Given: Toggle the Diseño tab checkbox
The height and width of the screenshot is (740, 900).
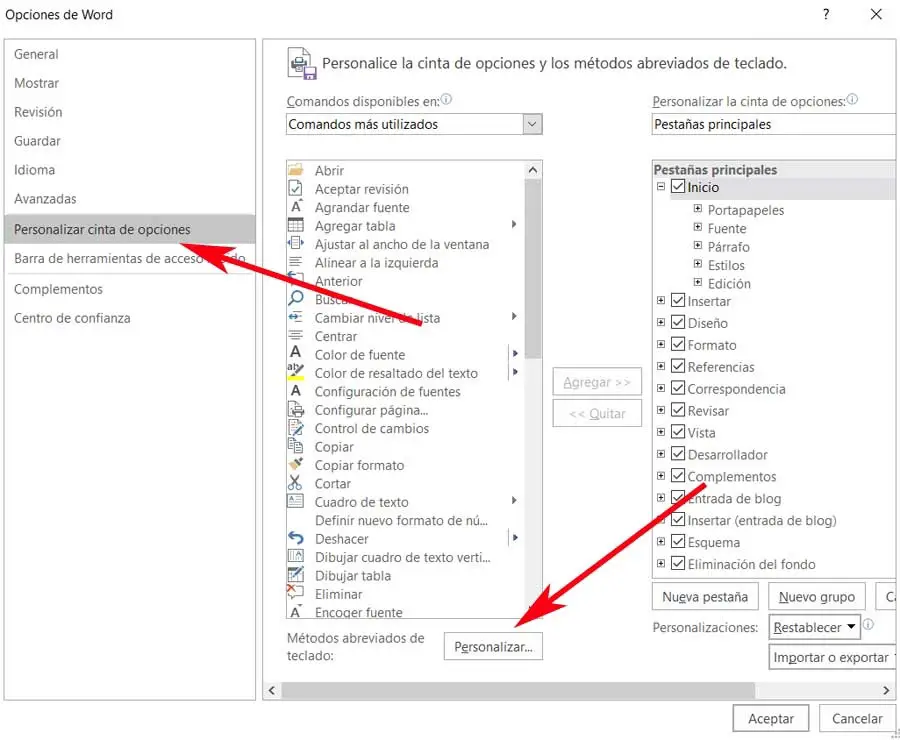Looking at the screenshot, I should [x=678, y=322].
